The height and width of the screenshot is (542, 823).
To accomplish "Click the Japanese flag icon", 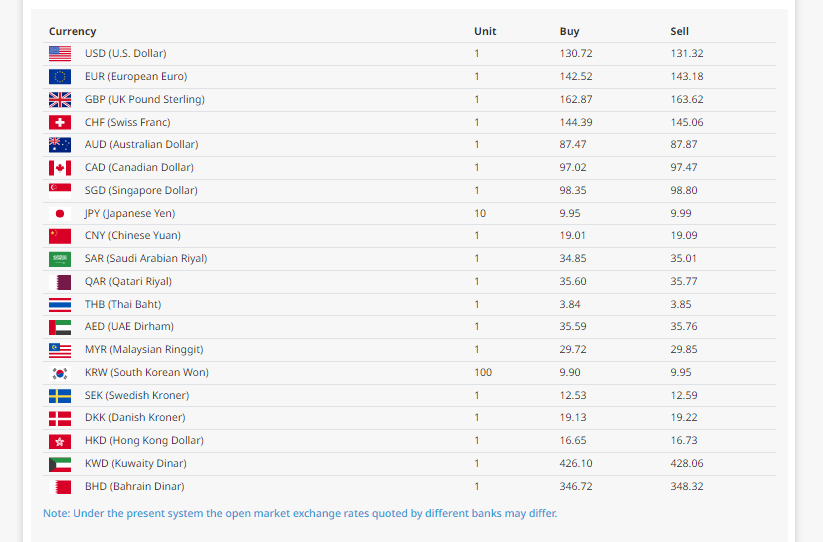I will coord(60,213).
